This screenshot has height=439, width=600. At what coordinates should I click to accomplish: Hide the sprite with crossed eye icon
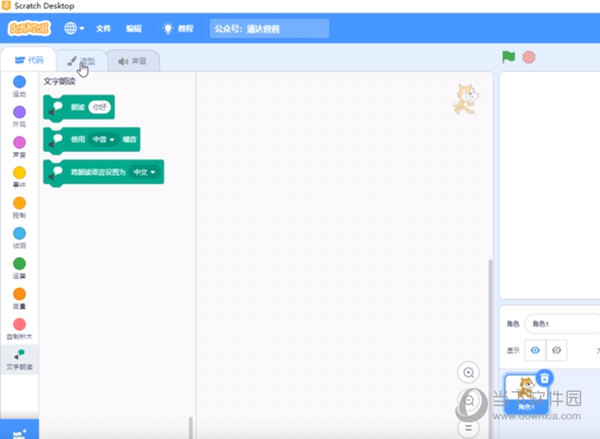pos(557,350)
